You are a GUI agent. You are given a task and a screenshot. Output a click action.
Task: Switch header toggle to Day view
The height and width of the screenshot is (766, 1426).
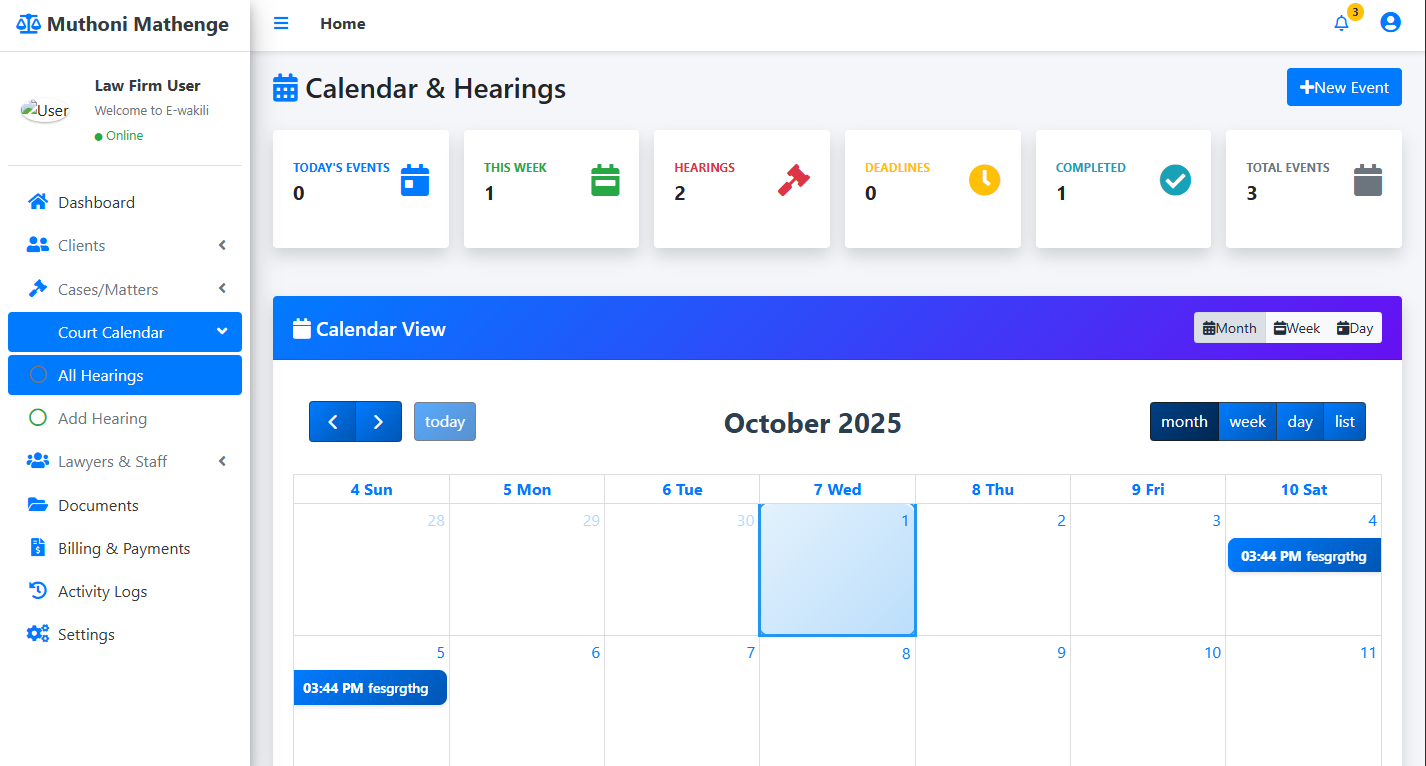(1355, 328)
